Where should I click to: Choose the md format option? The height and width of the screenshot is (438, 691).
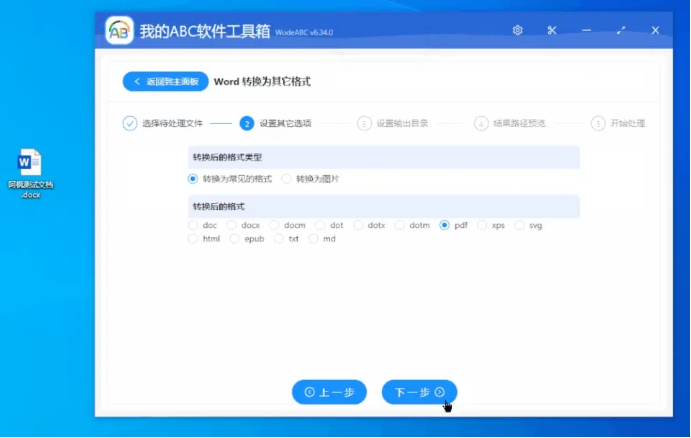(x=314, y=240)
